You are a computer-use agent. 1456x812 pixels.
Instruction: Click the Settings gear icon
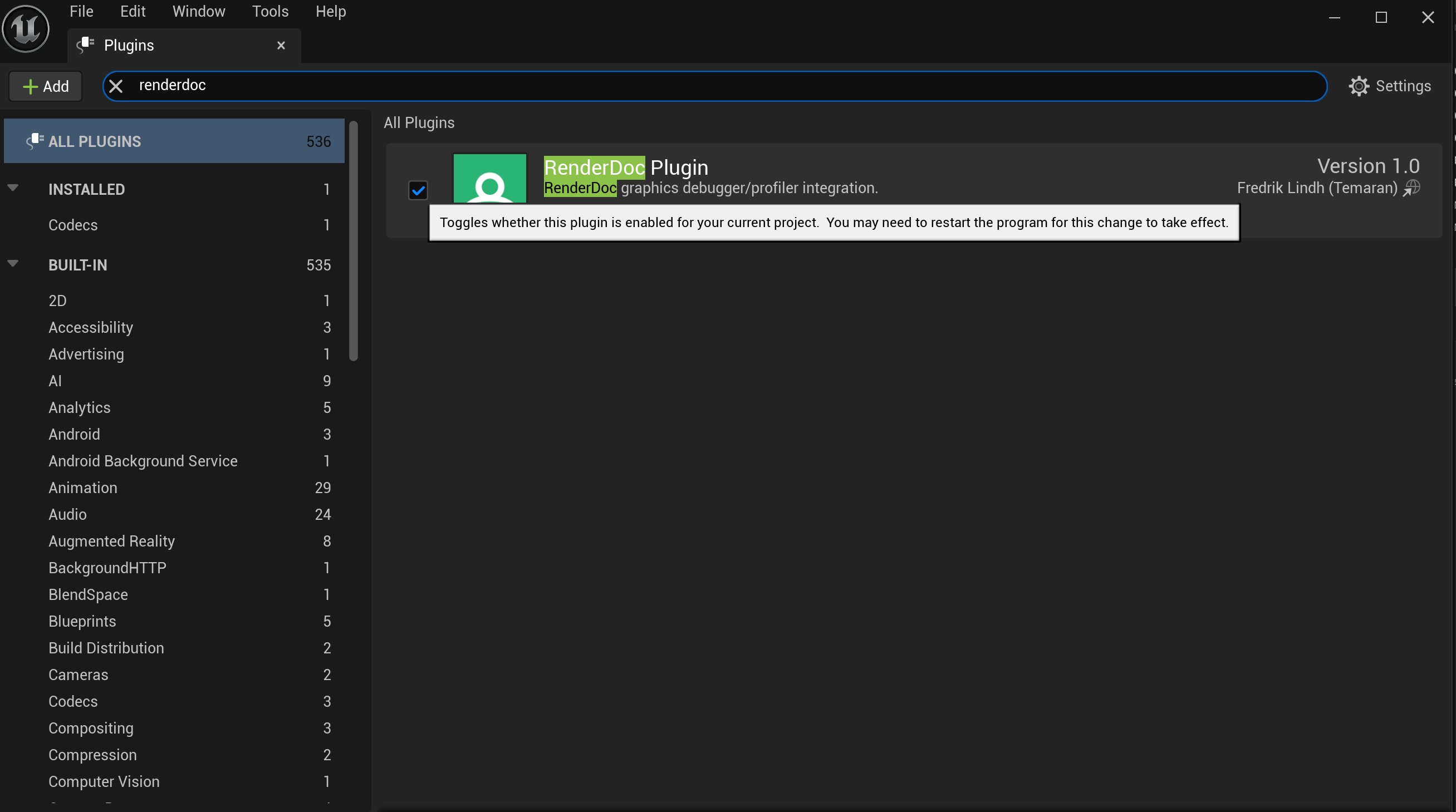point(1359,86)
